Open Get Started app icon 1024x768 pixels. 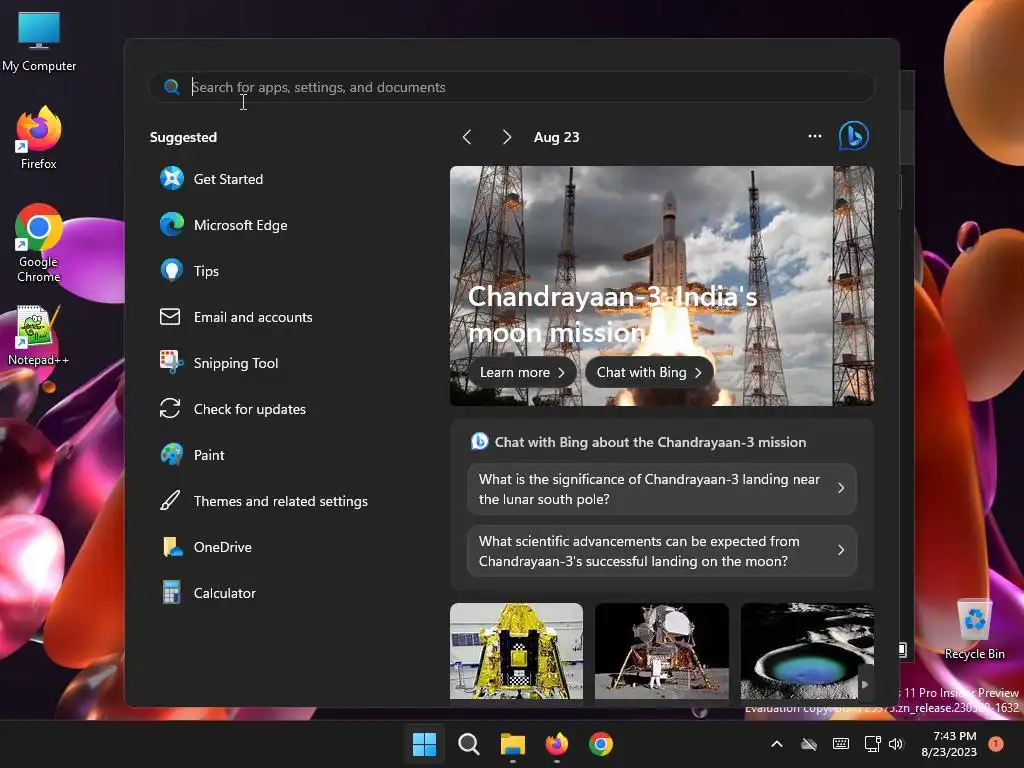[x=172, y=178]
